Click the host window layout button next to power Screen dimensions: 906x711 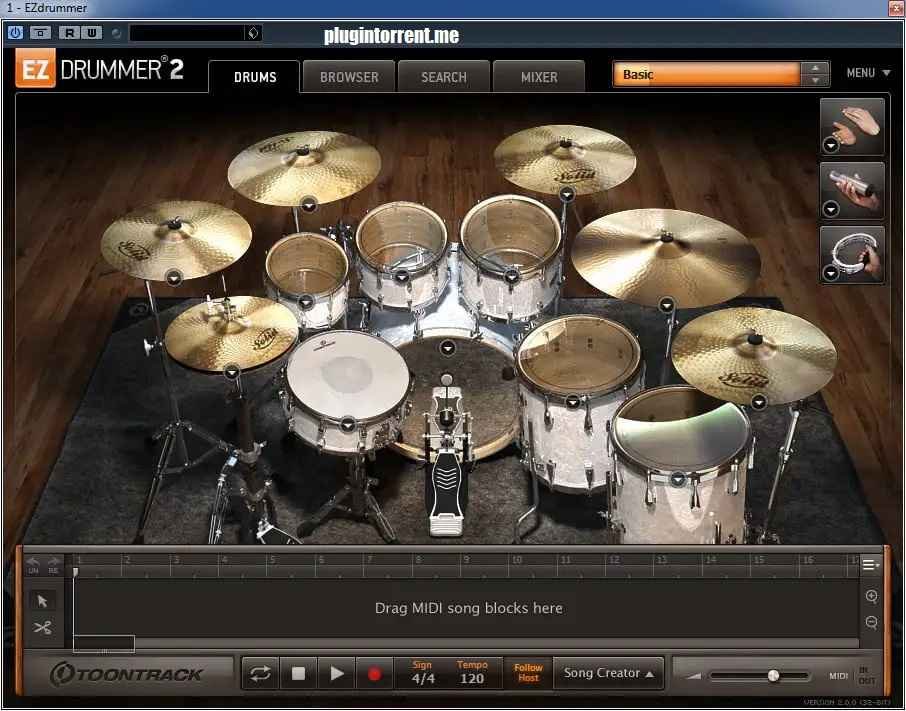(40, 33)
